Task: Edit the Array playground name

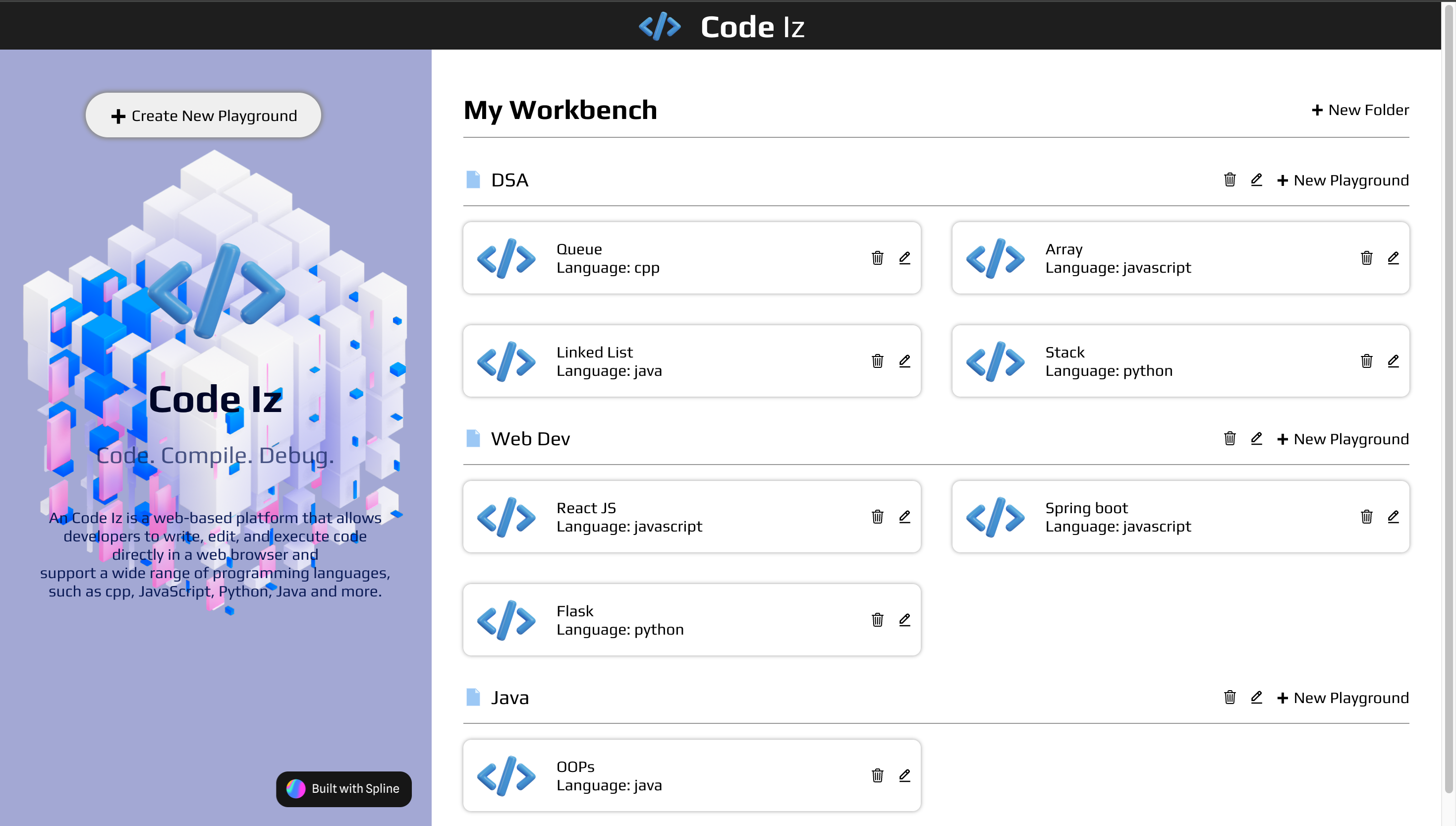Action: tap(1393, 258)
